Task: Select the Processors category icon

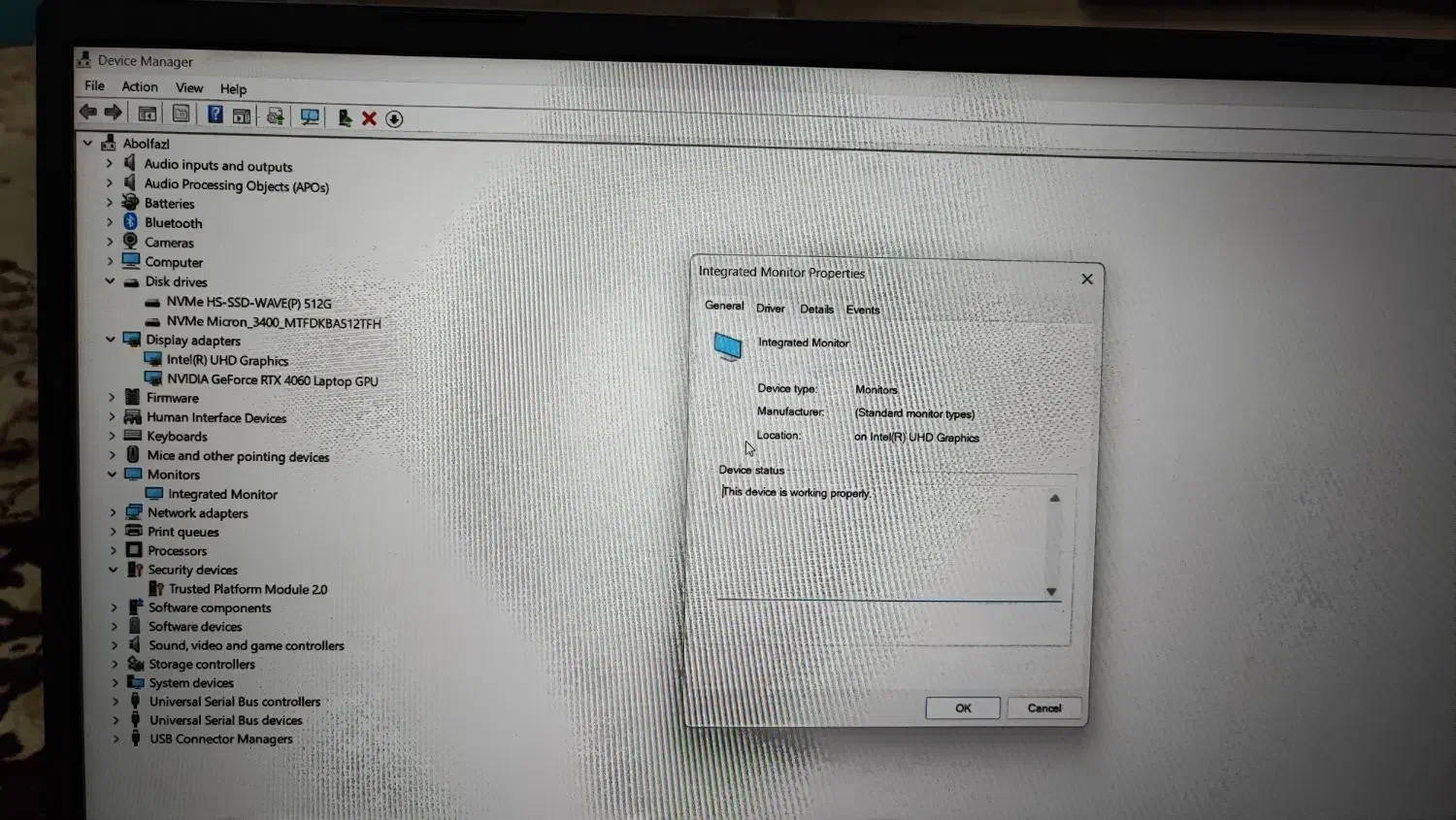Action: pos(134,550)
